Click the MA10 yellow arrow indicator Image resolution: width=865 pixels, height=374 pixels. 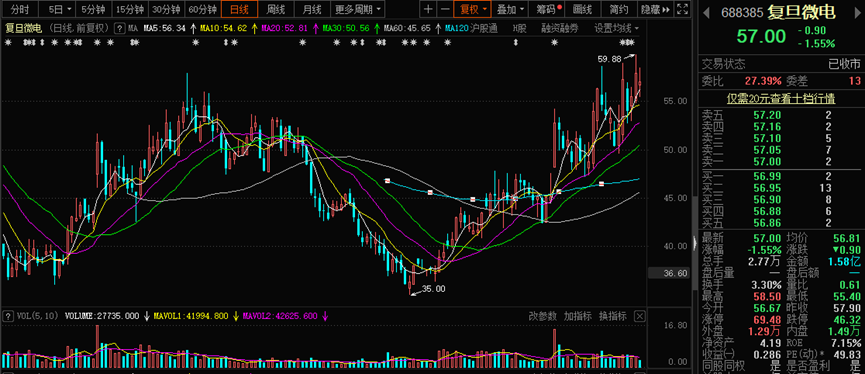tap(254, 28)
